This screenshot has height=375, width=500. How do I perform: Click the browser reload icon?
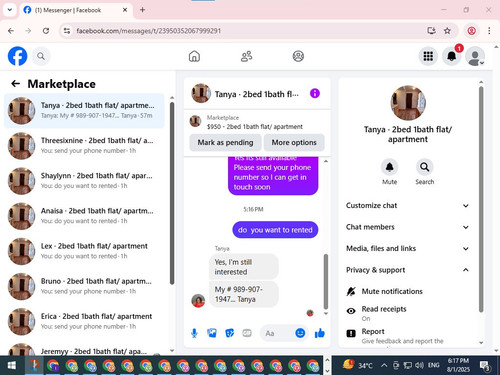click(46, 31)
